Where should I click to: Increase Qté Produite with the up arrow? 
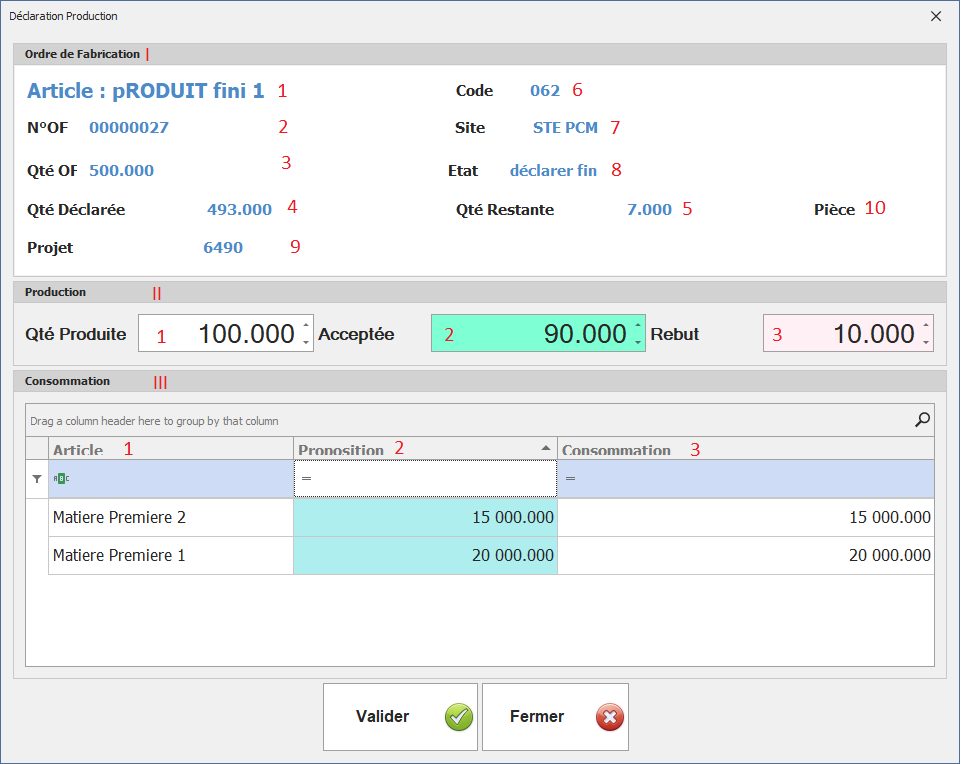[305, 325]
